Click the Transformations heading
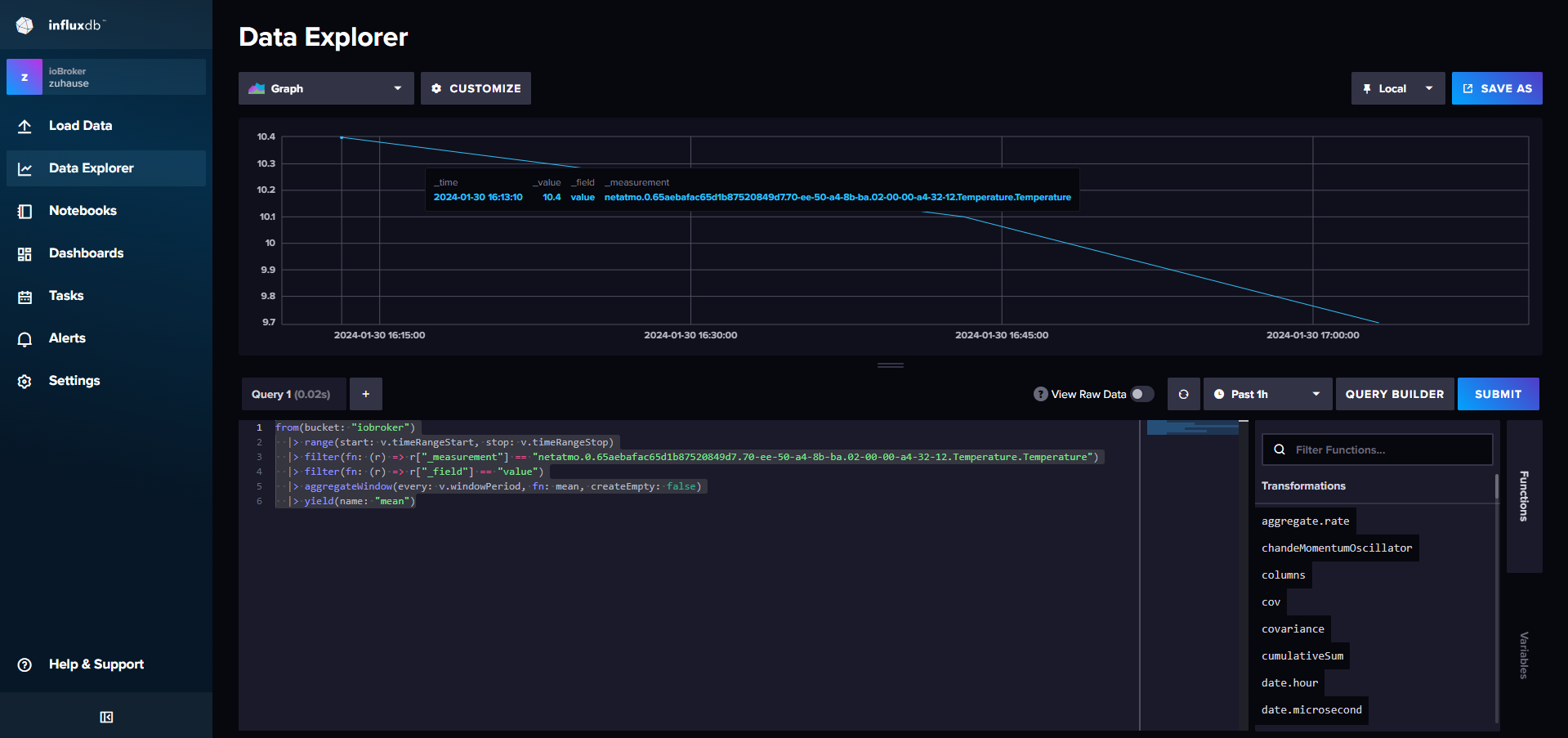The height and width of the screenshot is (738, 1568). pos(1303,486)
